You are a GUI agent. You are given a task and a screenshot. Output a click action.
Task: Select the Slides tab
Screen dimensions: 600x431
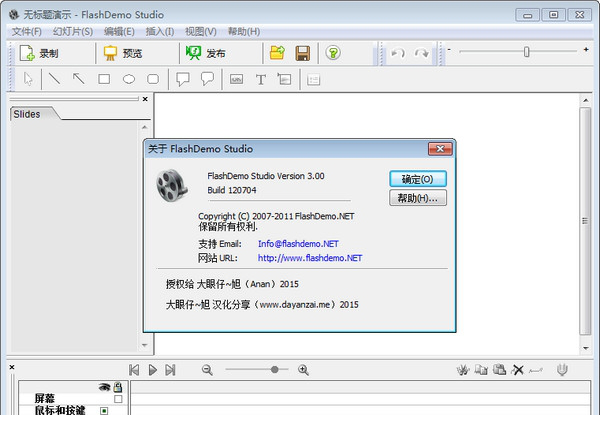click(x=31, y=114)
